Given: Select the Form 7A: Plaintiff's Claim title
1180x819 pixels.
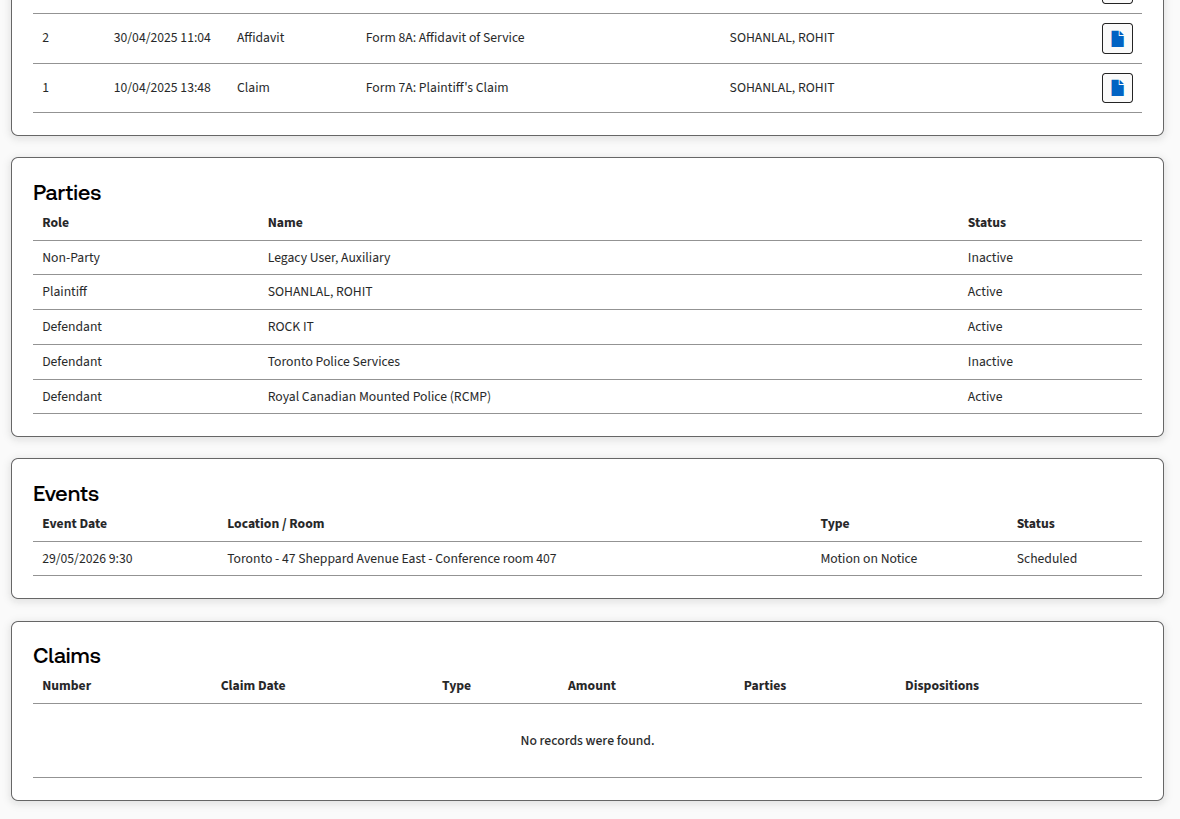Looking at the screenshot, I should click(436, 87).
